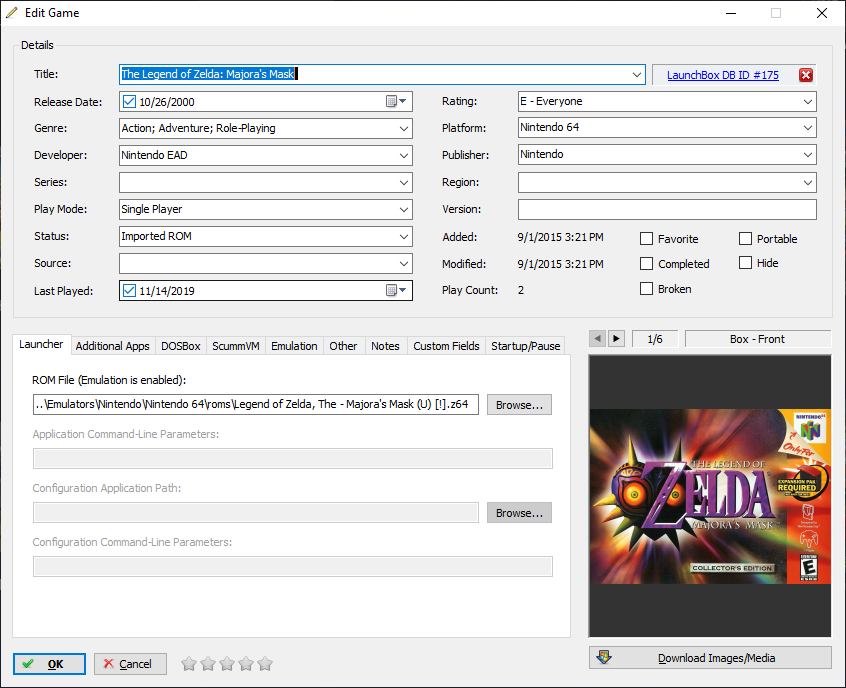Expand the Publisher dropdown
Screen dimensions: 846x688
coord(808,155)
